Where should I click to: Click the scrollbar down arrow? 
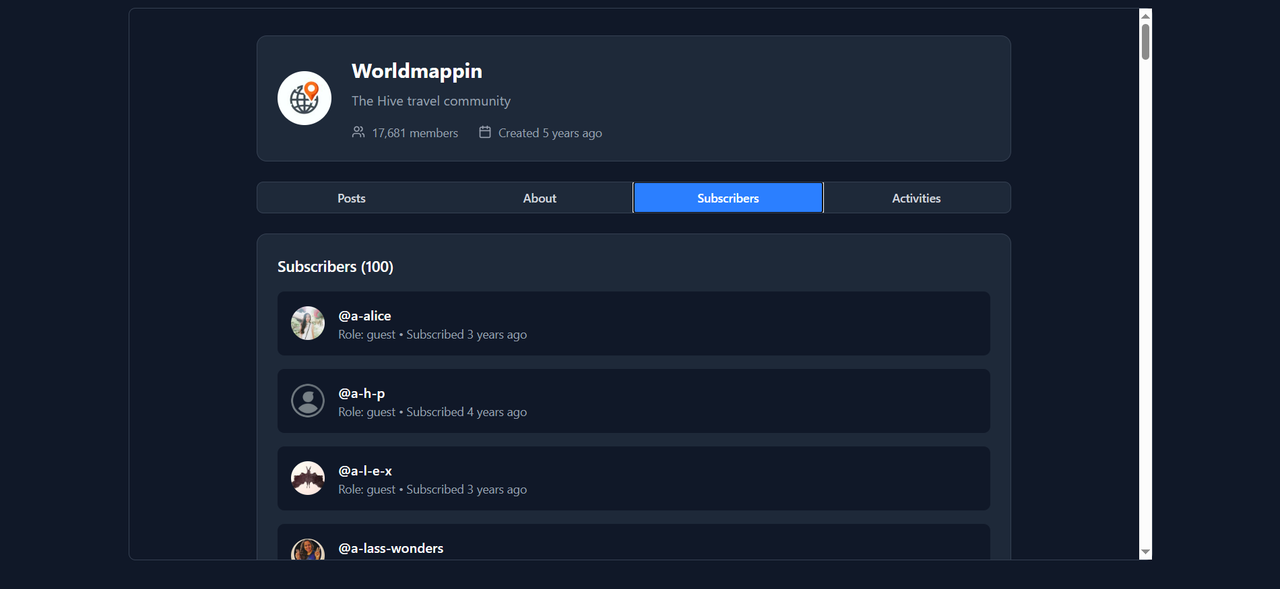(1146, 552)
